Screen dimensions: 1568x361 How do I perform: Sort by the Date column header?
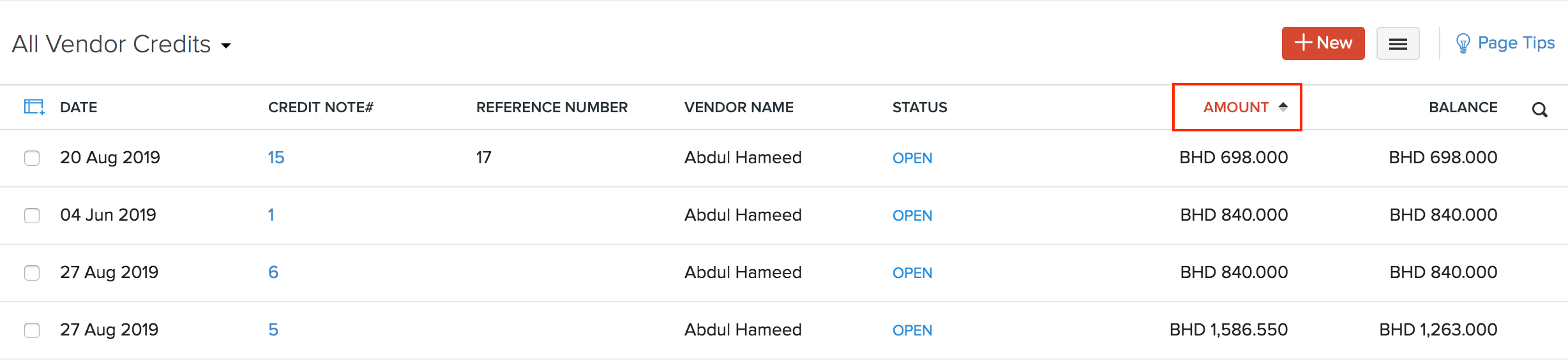pos(79,107)
